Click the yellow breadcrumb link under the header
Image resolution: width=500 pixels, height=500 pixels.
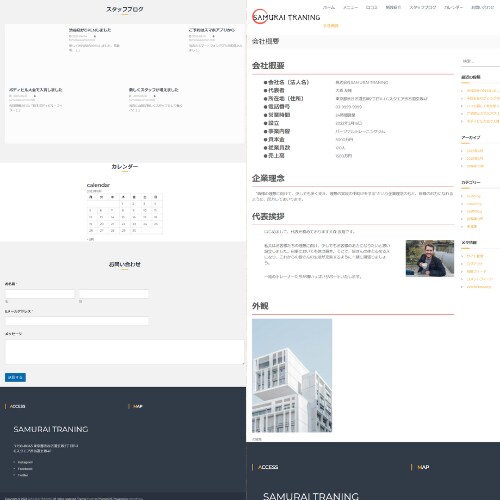pos(331,26)
